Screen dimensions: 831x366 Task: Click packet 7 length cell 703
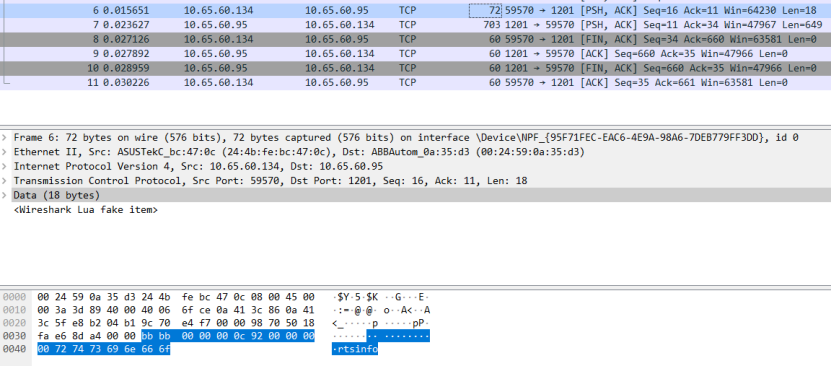click(492, 25)
